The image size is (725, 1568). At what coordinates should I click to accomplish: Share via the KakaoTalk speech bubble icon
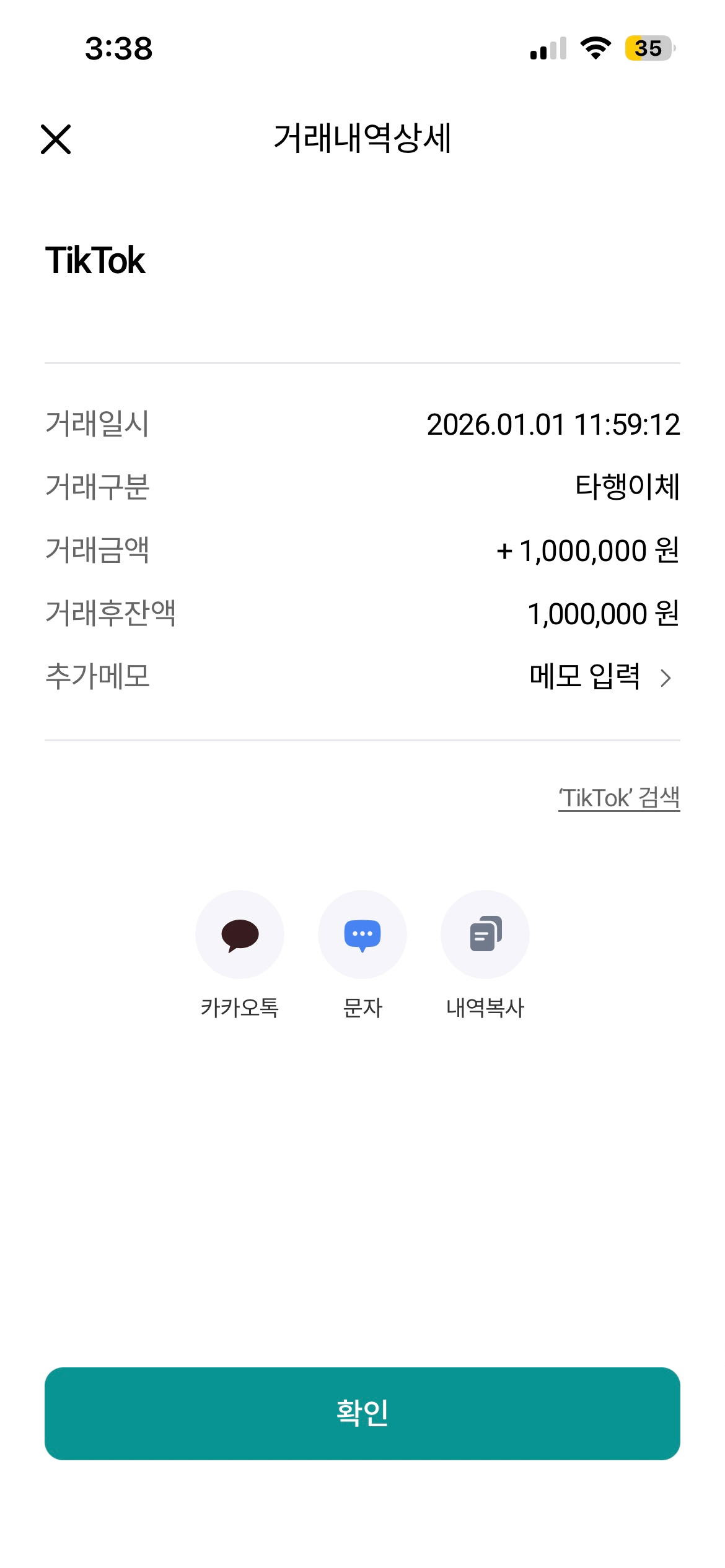click(x=240, y=934)
